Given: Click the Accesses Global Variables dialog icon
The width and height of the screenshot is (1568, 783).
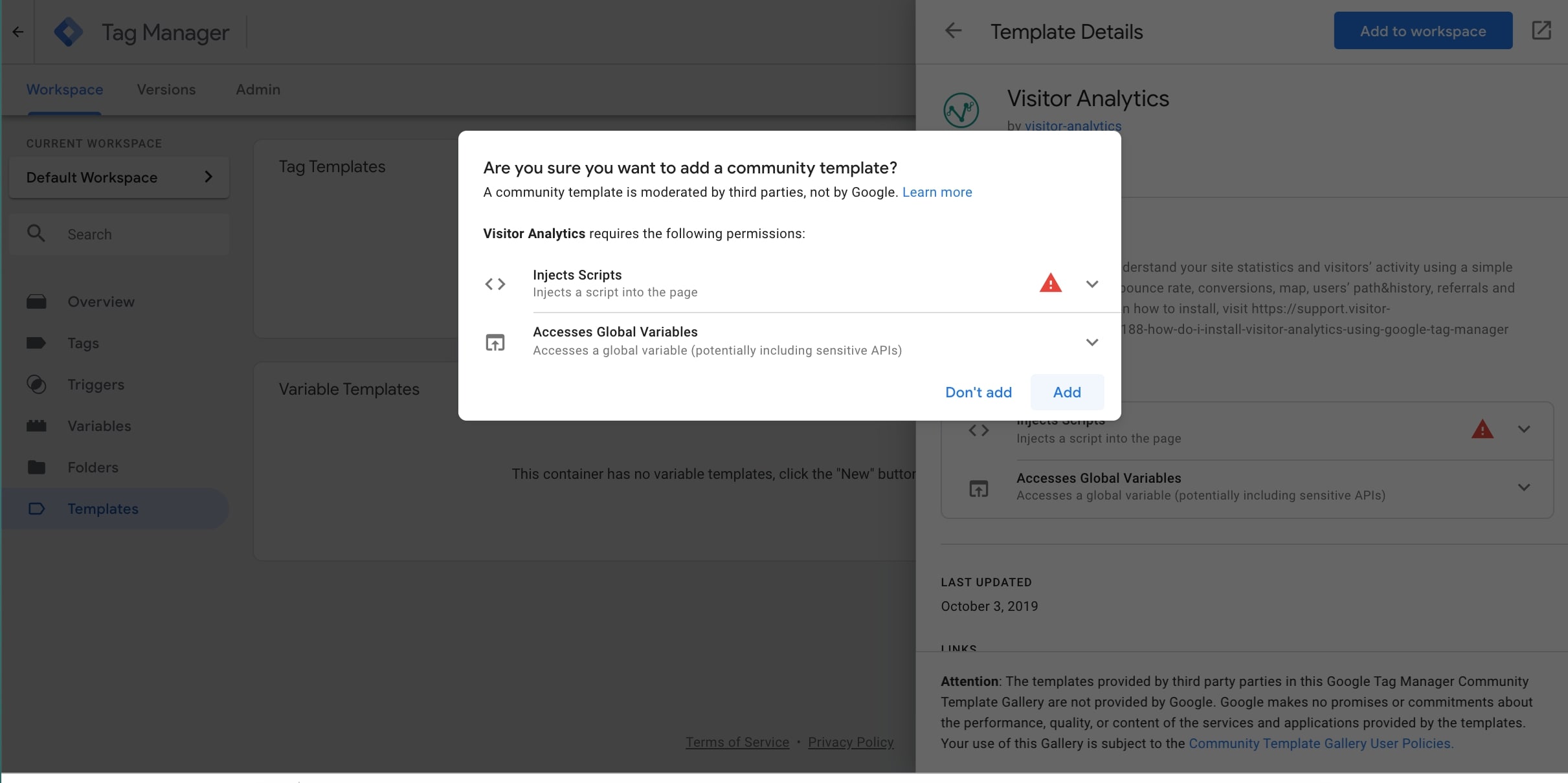Looking at the screenshot, I should (x=495, y=342).
